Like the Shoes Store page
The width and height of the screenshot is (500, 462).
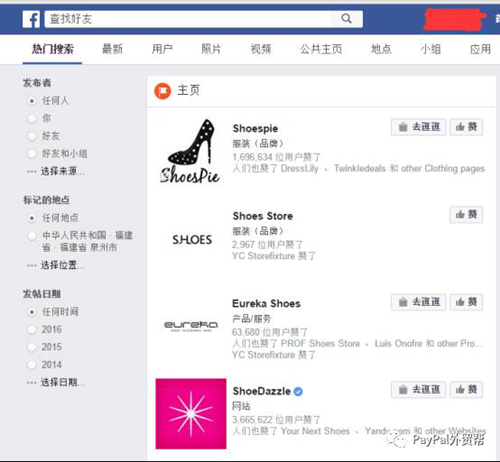[466, 215]
